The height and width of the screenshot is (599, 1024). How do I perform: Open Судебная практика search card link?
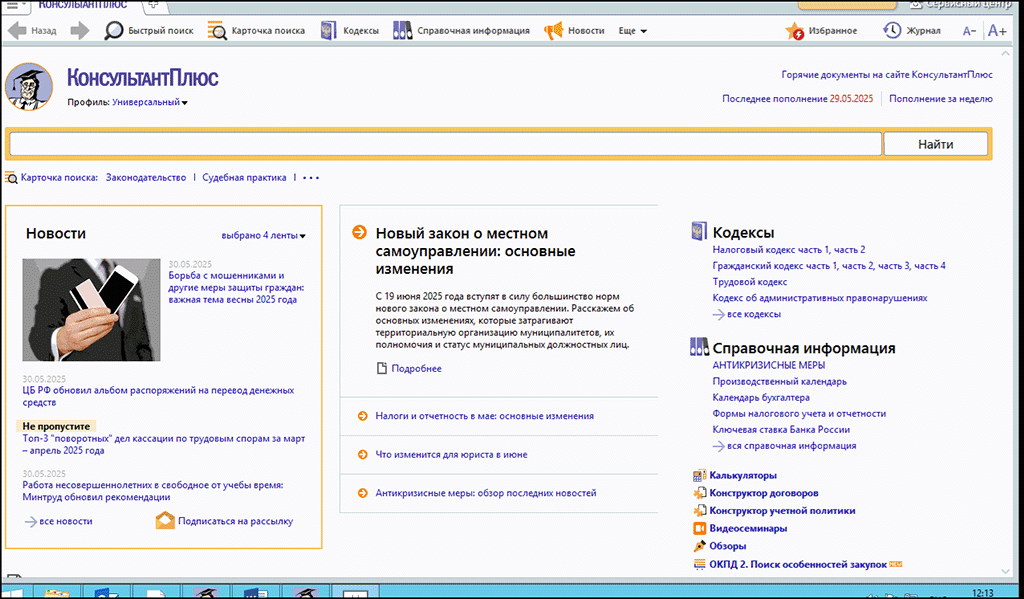244,178
